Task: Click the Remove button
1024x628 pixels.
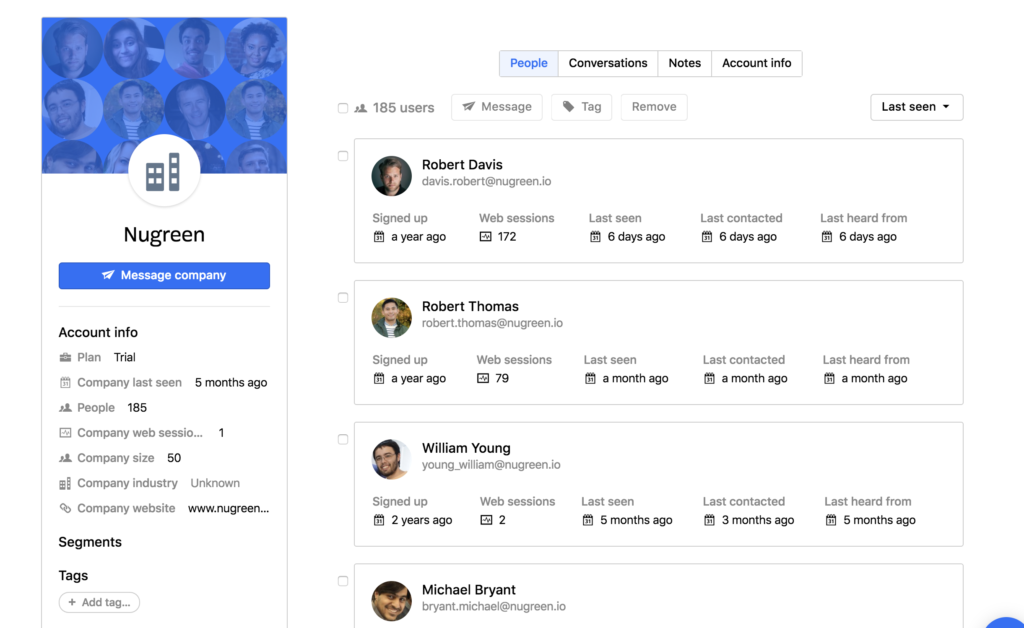Action: click(654, 107)
